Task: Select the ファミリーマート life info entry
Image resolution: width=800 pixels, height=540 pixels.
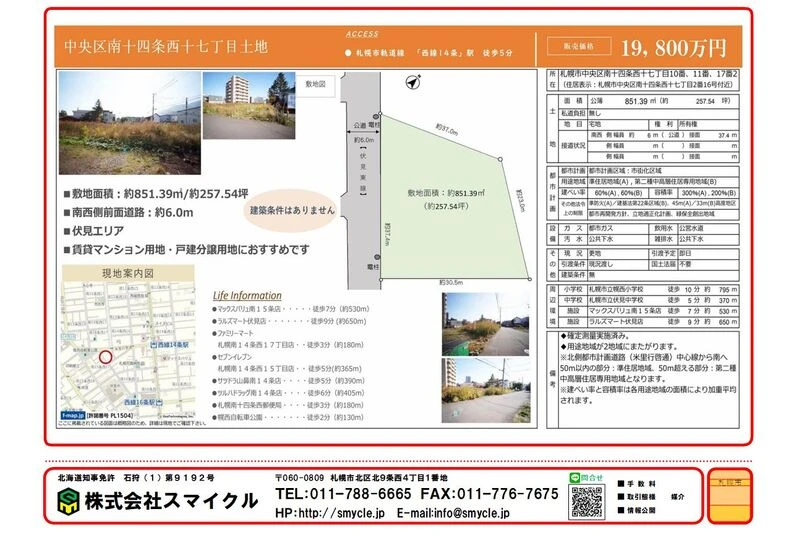Action: point(288,339)
